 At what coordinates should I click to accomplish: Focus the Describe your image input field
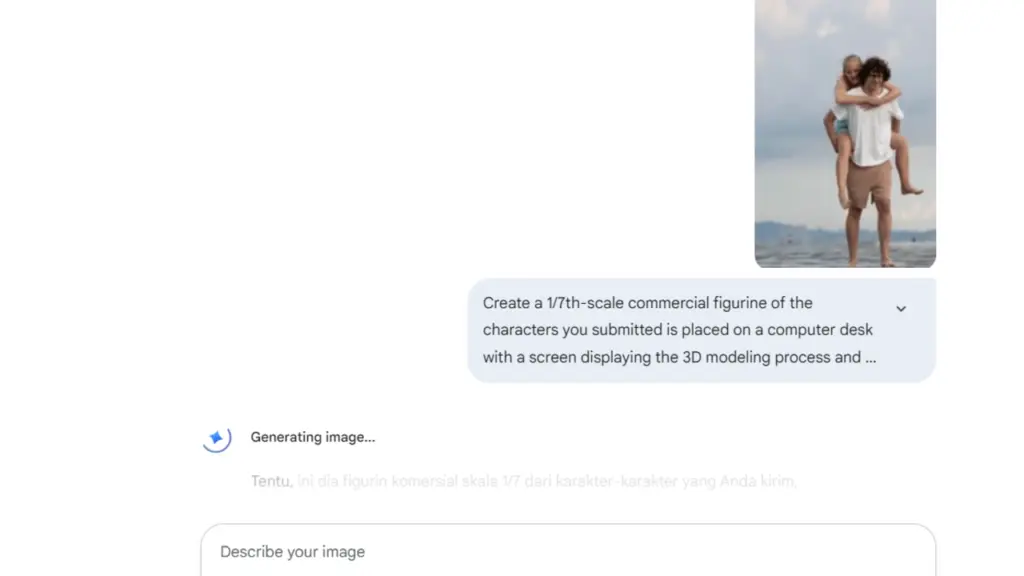(x=568, y=551)
